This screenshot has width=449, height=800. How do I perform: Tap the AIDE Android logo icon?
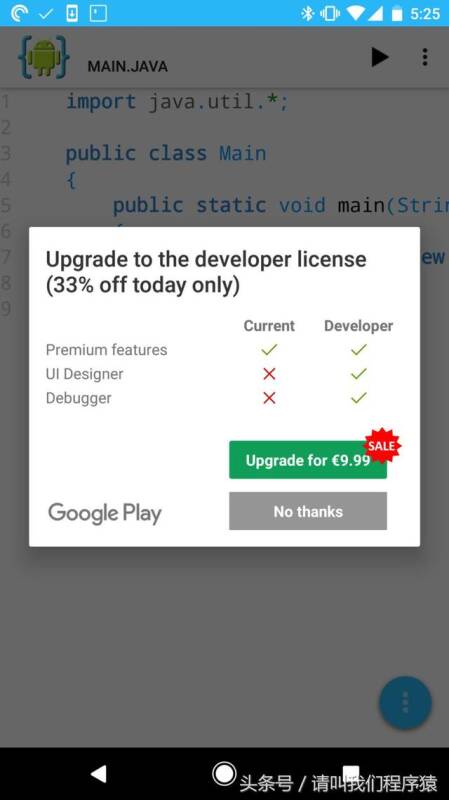pyautogui.click(x=44, y=57)
